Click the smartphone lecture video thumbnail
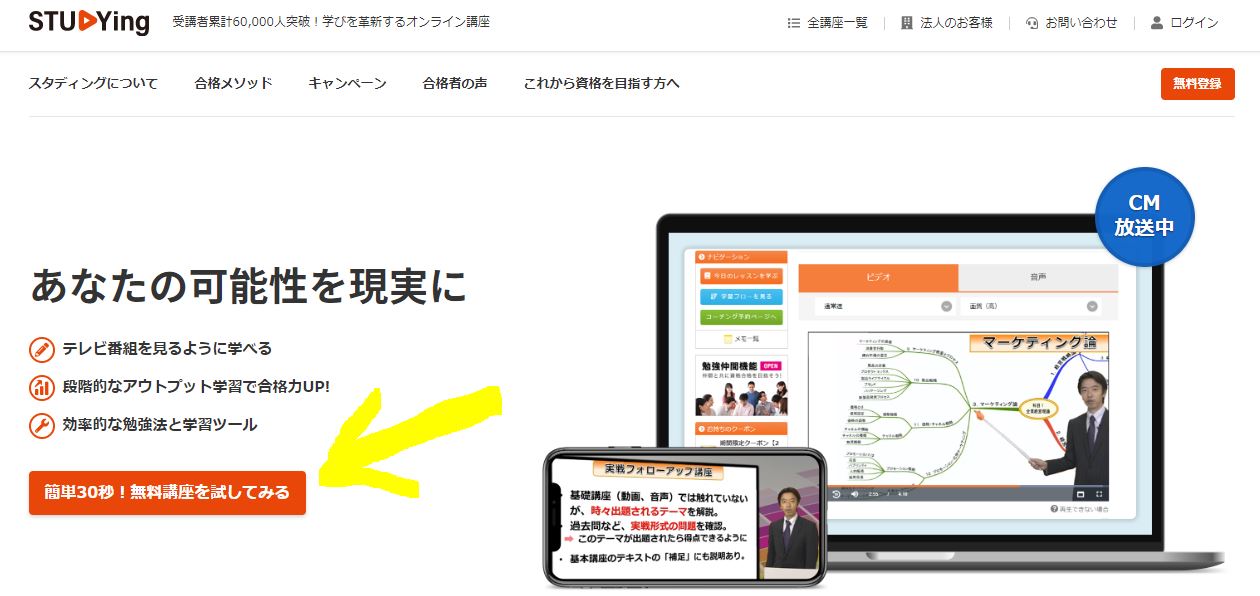The height and width of the screenshot is (596, 1260). (x=686, y=517)
